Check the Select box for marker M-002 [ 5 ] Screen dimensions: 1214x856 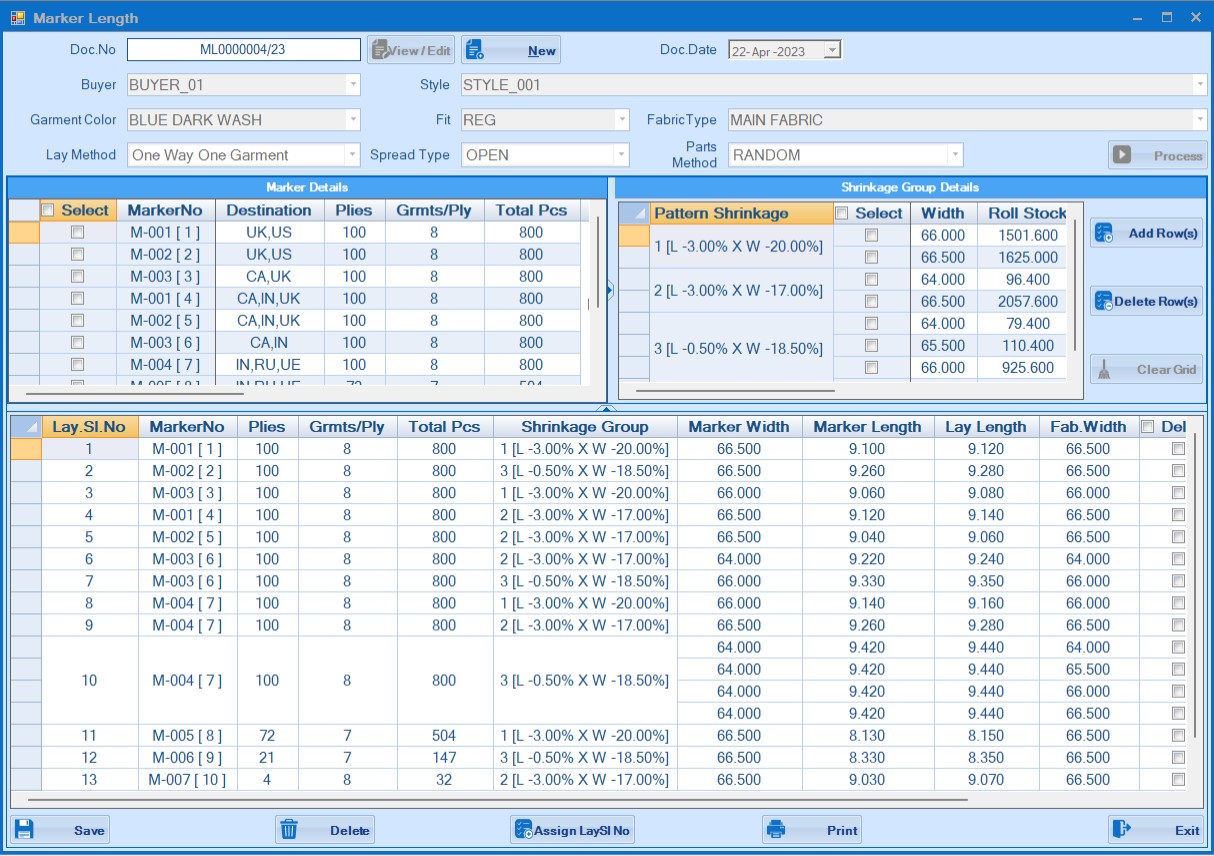click(77, 320)
